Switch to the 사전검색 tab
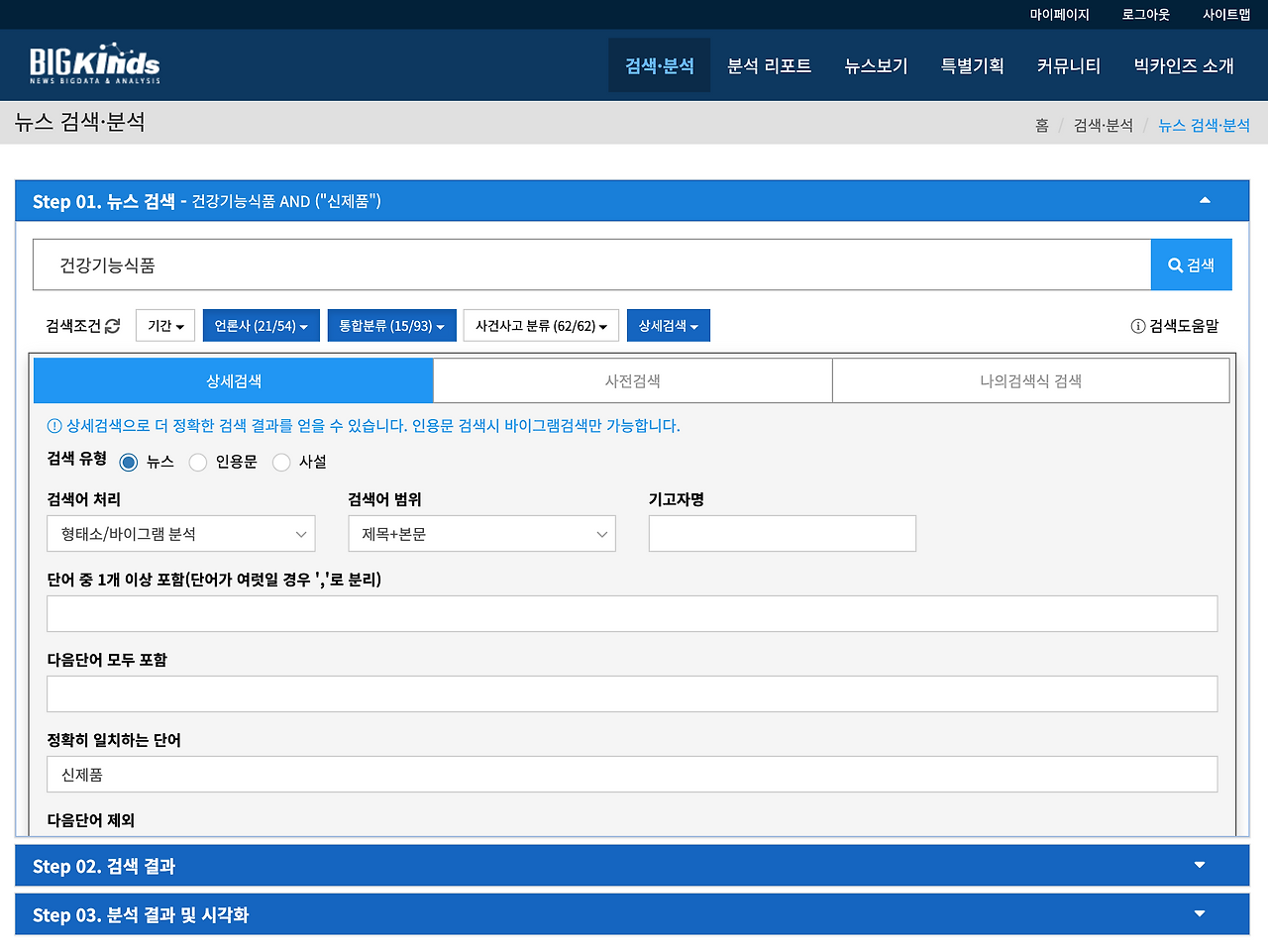1268x952 pixels. [x=632, y=380]
